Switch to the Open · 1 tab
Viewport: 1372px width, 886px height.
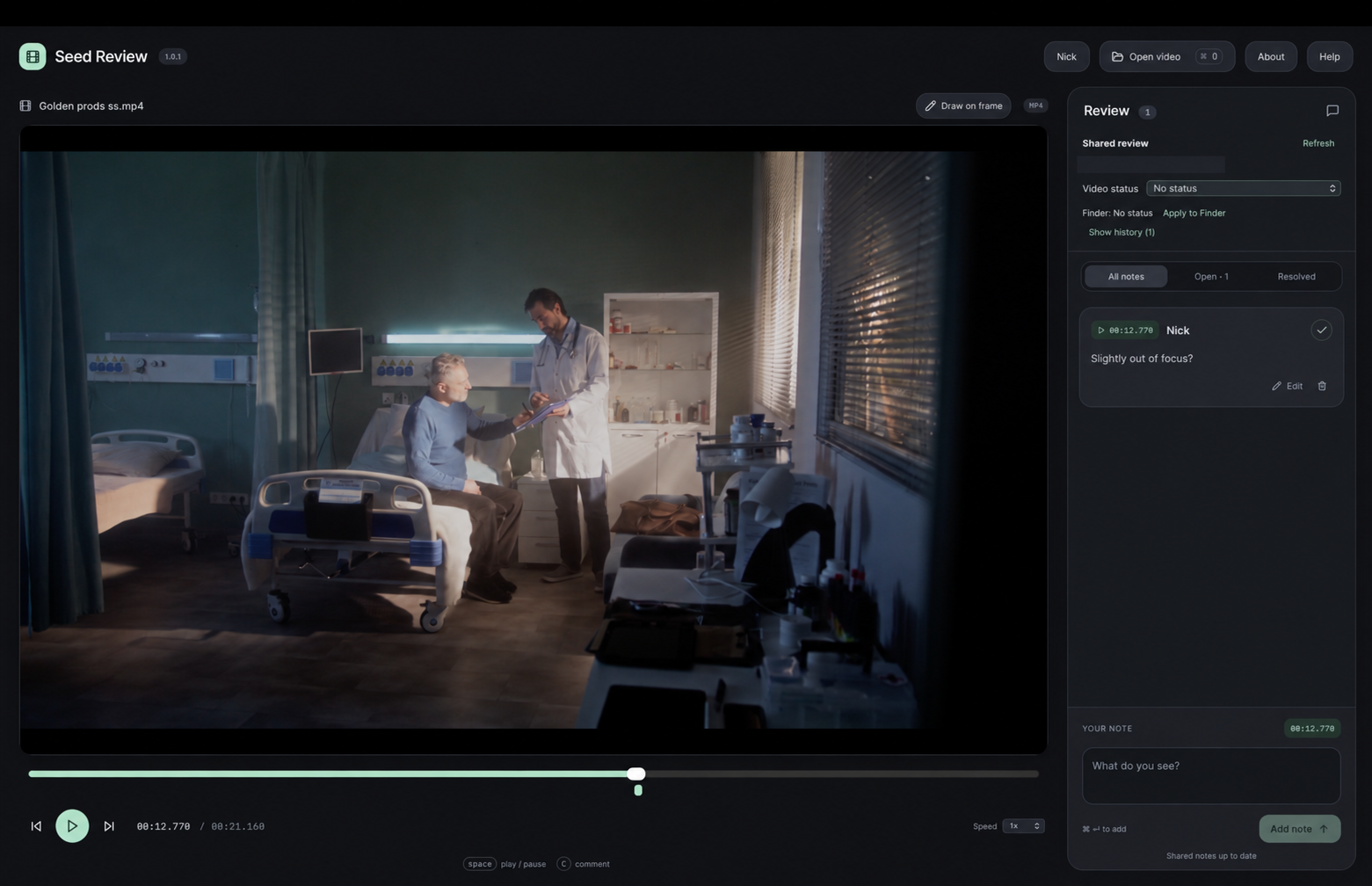coord(1211,276)
